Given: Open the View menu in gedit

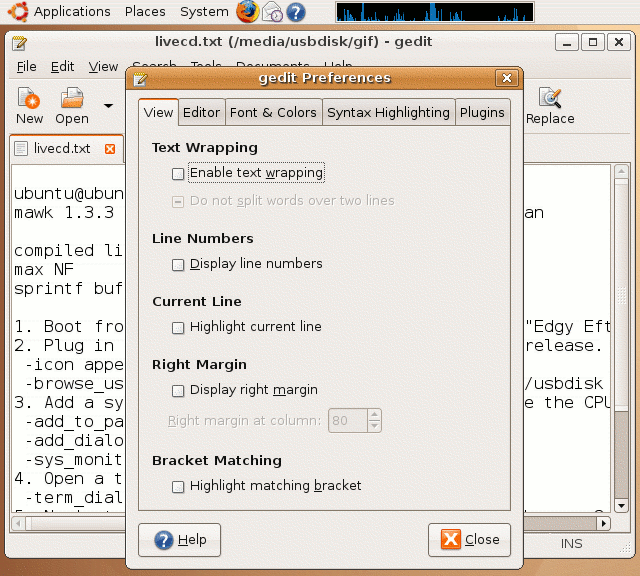Looking at the screenshot, I should (103, 67).
